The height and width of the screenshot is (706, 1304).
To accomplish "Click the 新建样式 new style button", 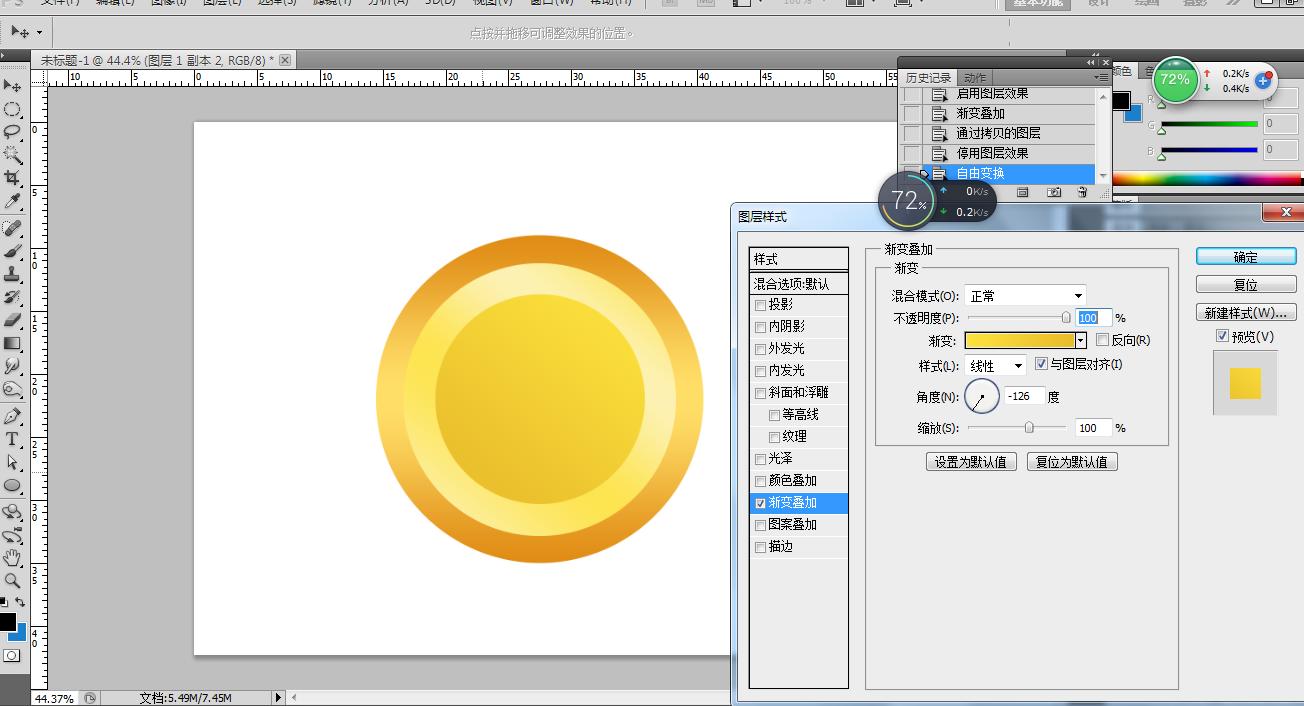I will coord(1244,311).
